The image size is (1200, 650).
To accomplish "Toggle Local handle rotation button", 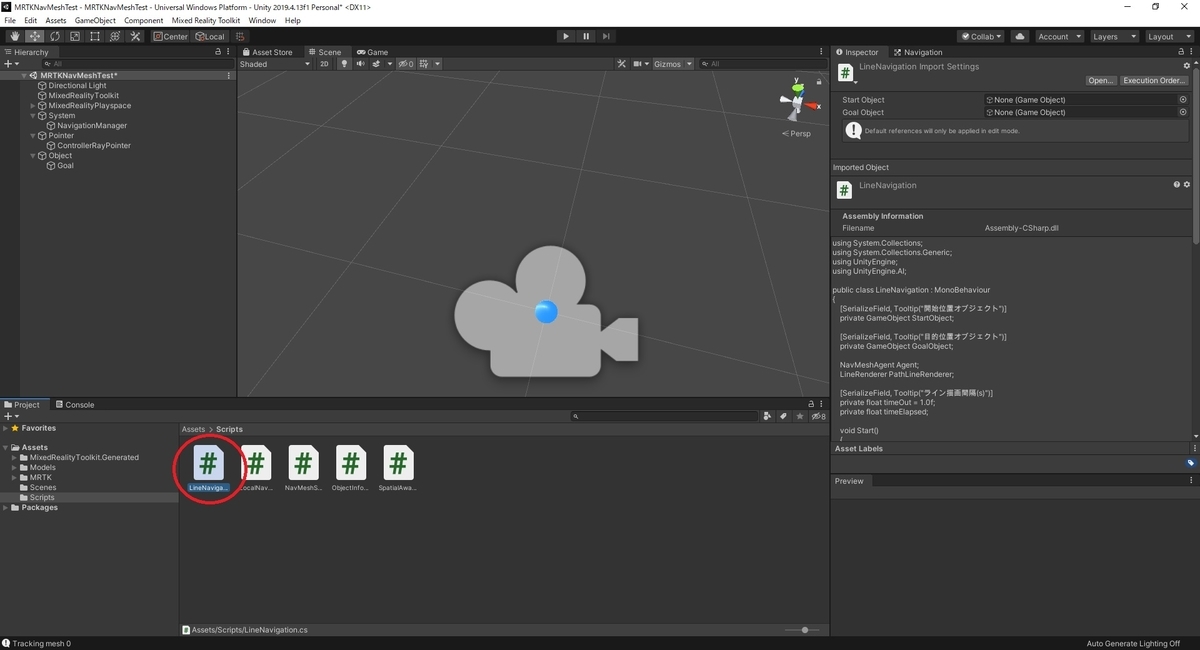I will tap(210, 36).
